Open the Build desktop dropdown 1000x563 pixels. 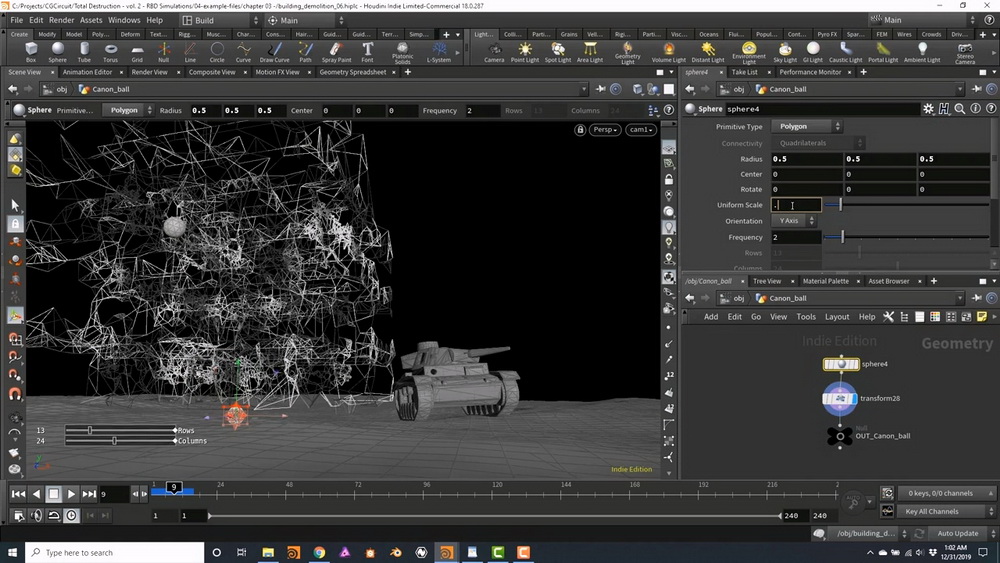tap(219, 20)
